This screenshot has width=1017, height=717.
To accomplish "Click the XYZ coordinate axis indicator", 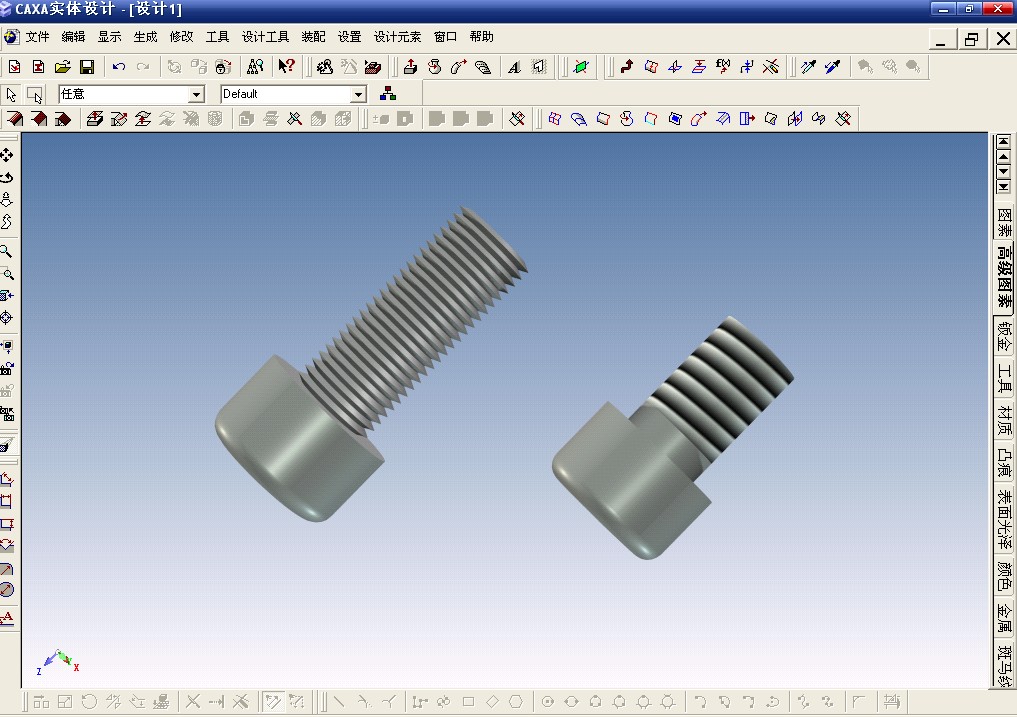I will tap(58, 662).
